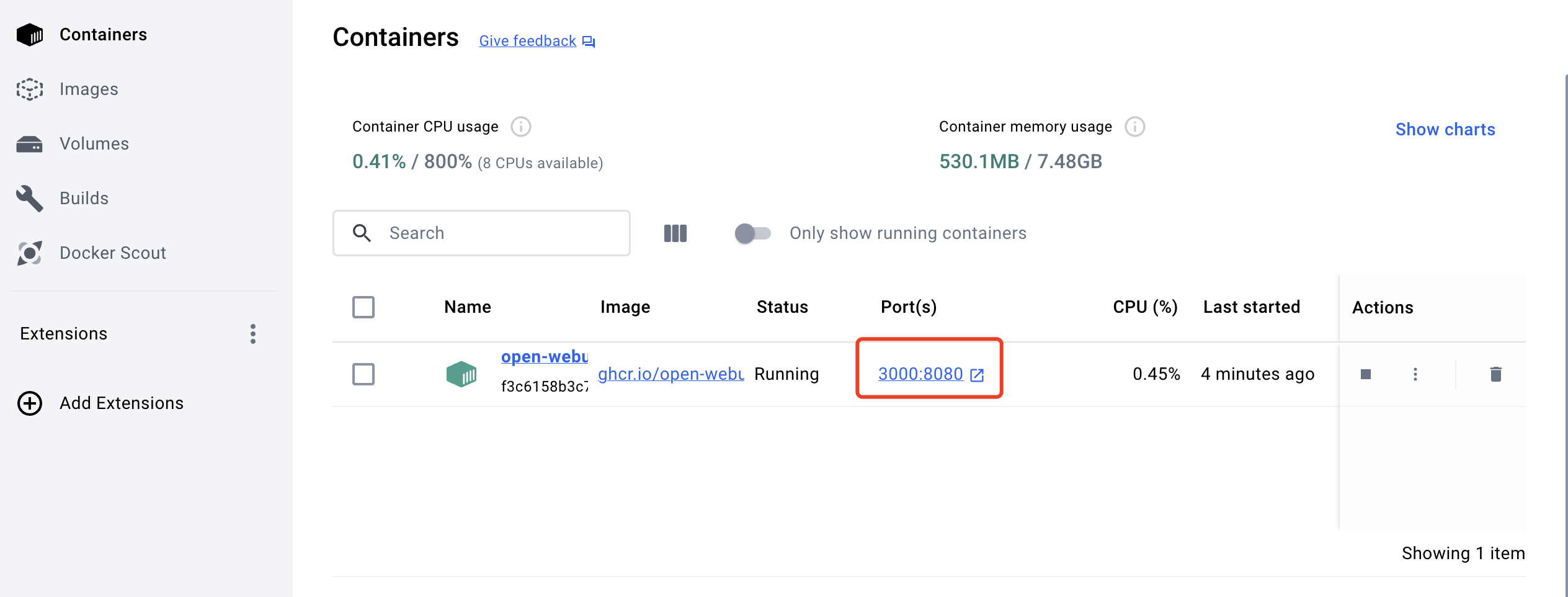Check the select-all containers checkbox
1568x597 pixels.
(363, 307)
